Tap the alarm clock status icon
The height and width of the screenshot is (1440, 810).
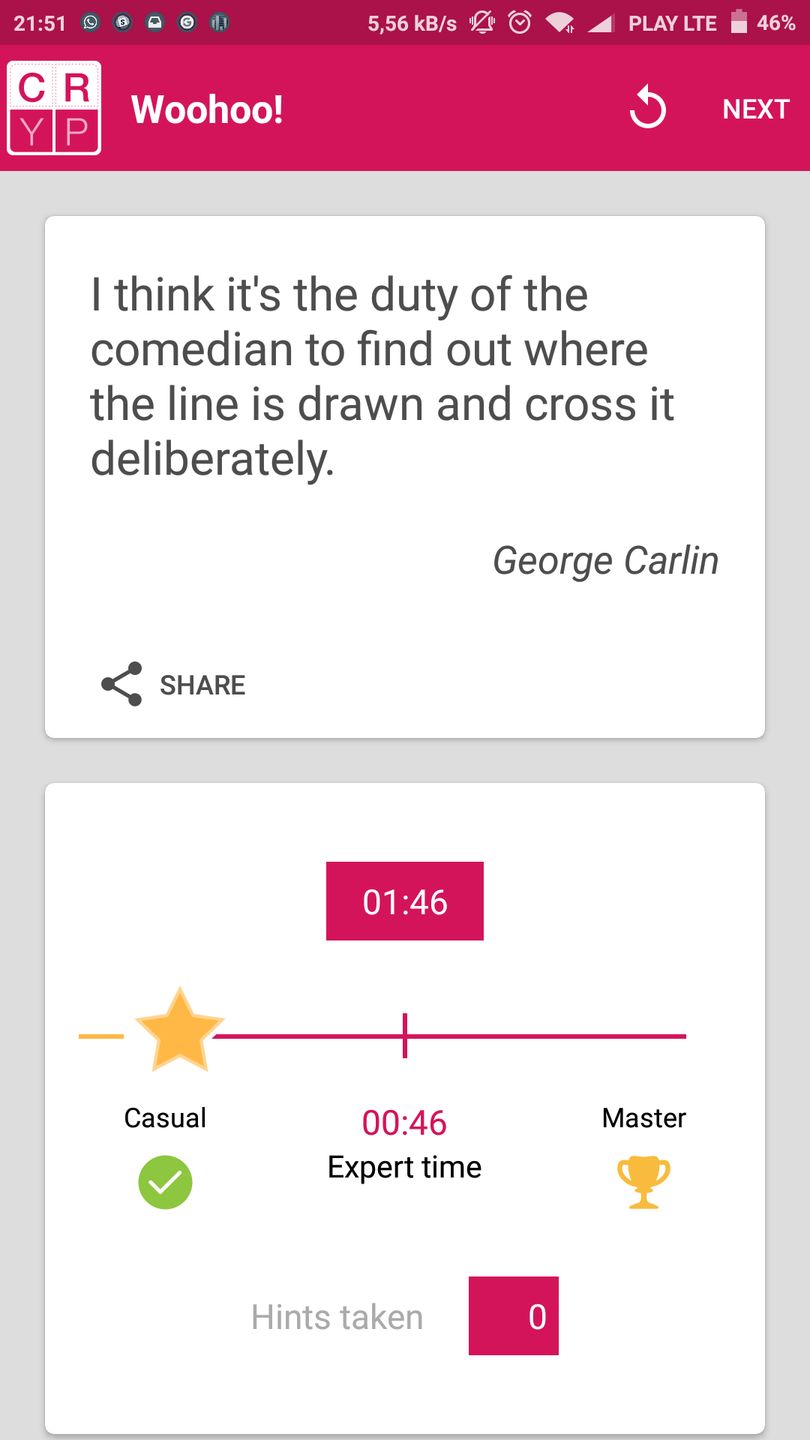pos(519,22)
